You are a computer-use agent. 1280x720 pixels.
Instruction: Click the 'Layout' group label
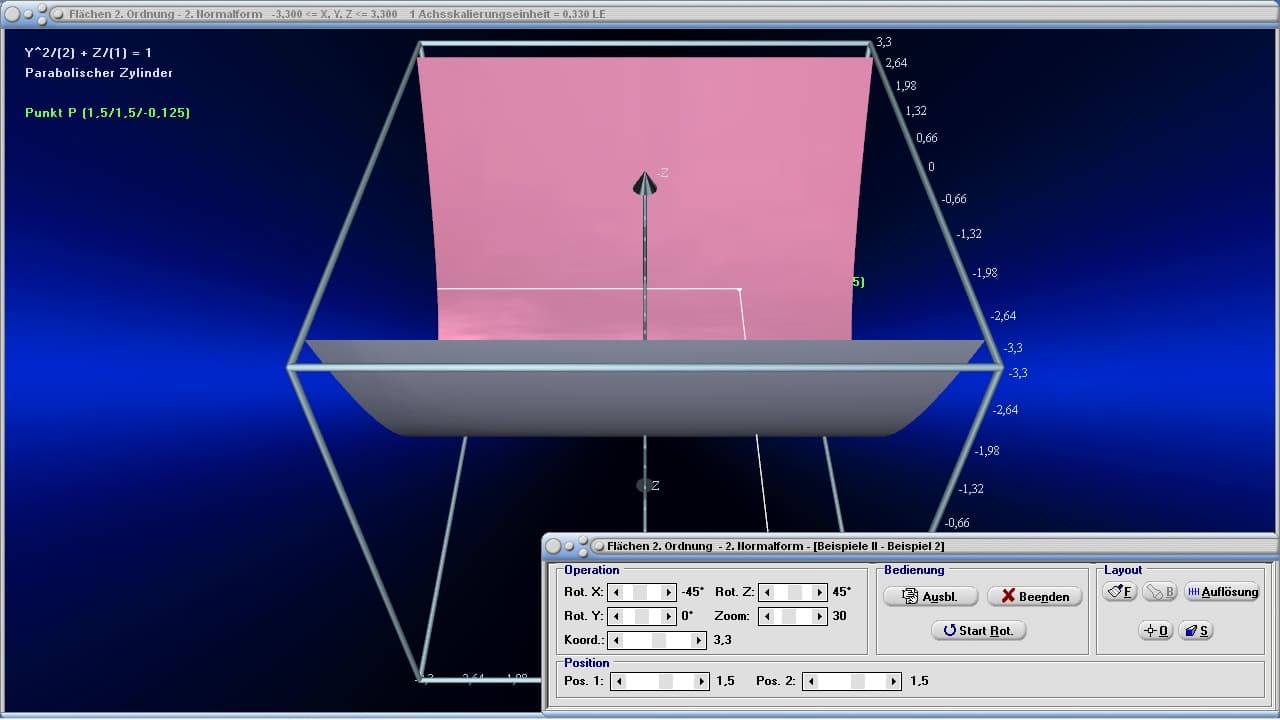tap(1123, 570)
